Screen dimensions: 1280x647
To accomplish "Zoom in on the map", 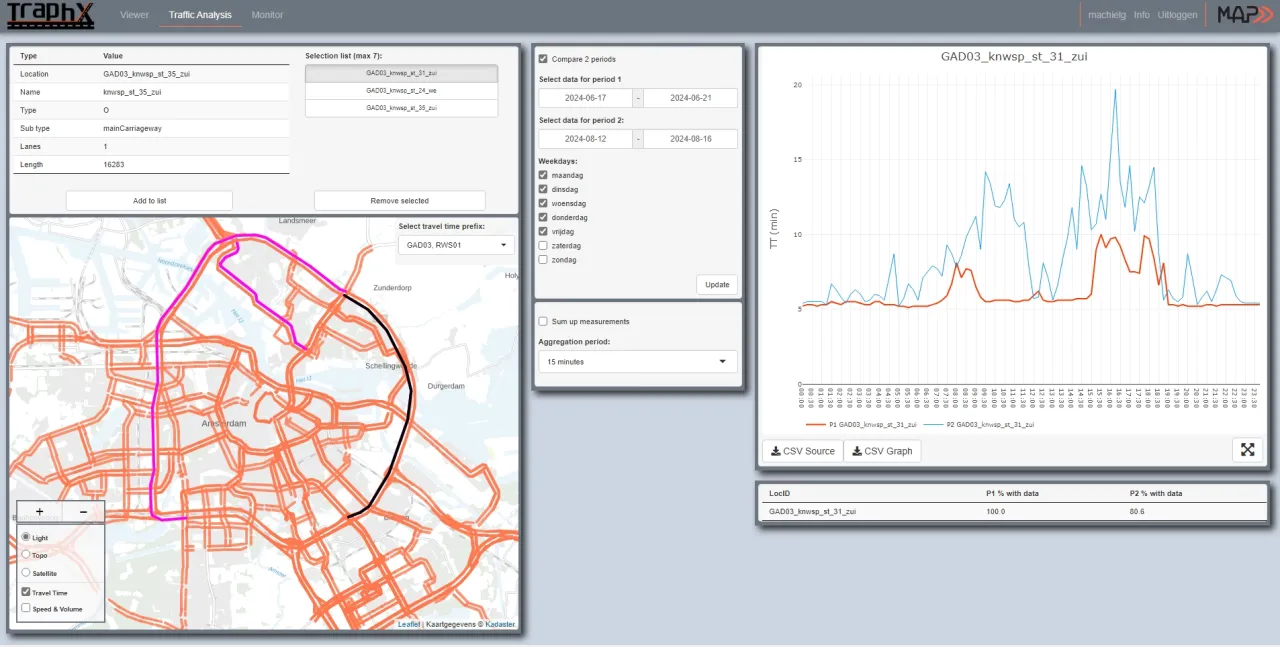I will click(x=39, y=511).
